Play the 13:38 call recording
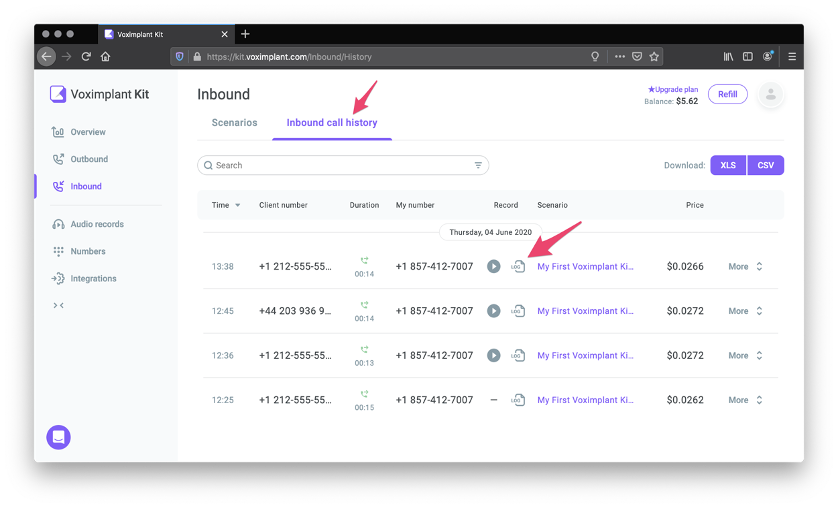 [493, 267]
